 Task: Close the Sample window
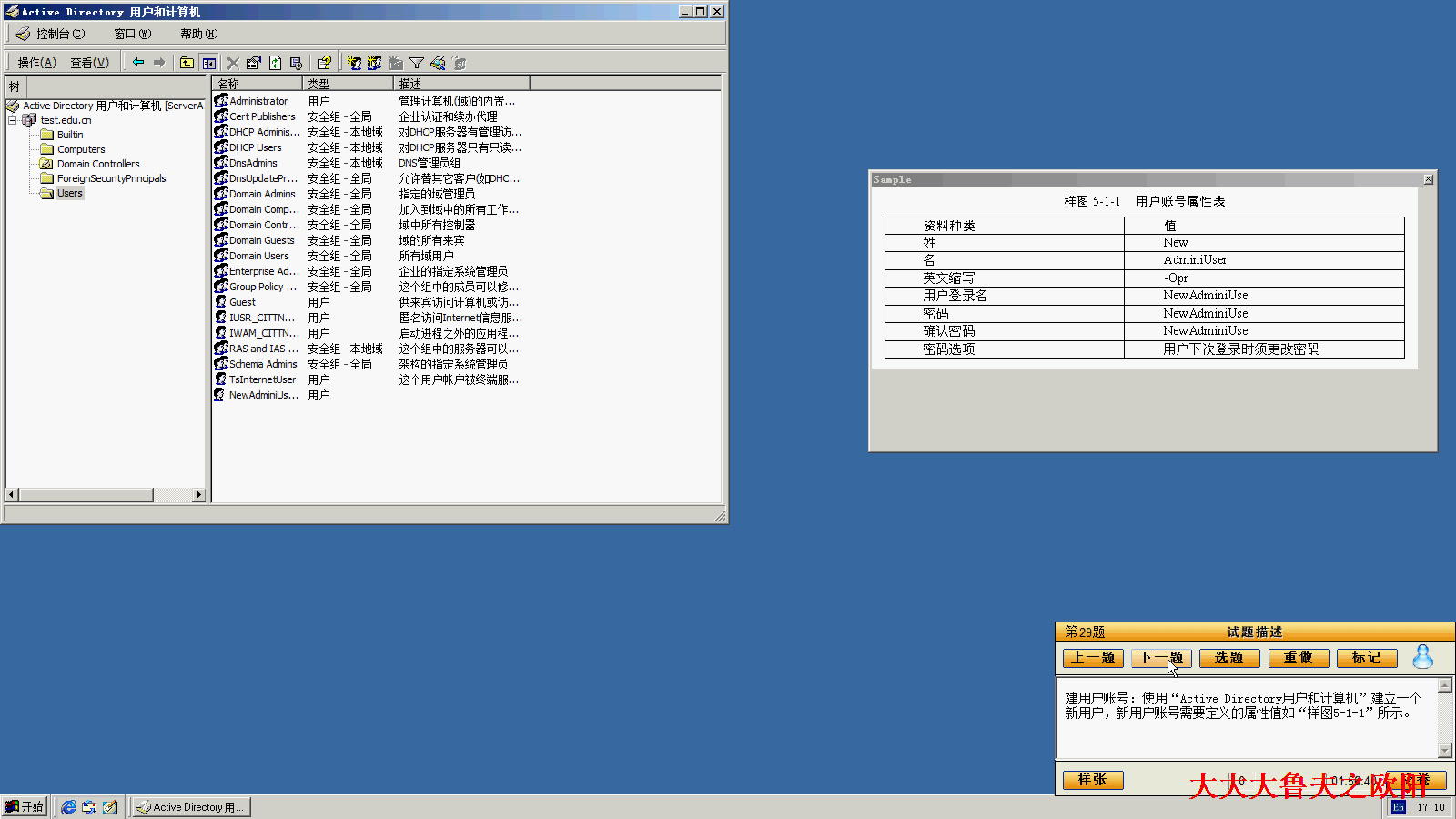[x=1429, y=179]
